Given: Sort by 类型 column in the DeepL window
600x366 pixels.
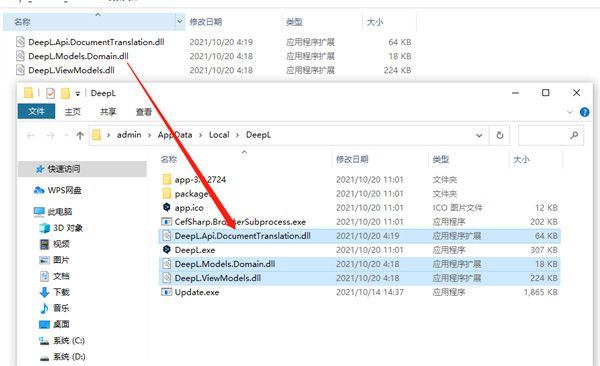Looking at the screenshot, I should 441,159.
